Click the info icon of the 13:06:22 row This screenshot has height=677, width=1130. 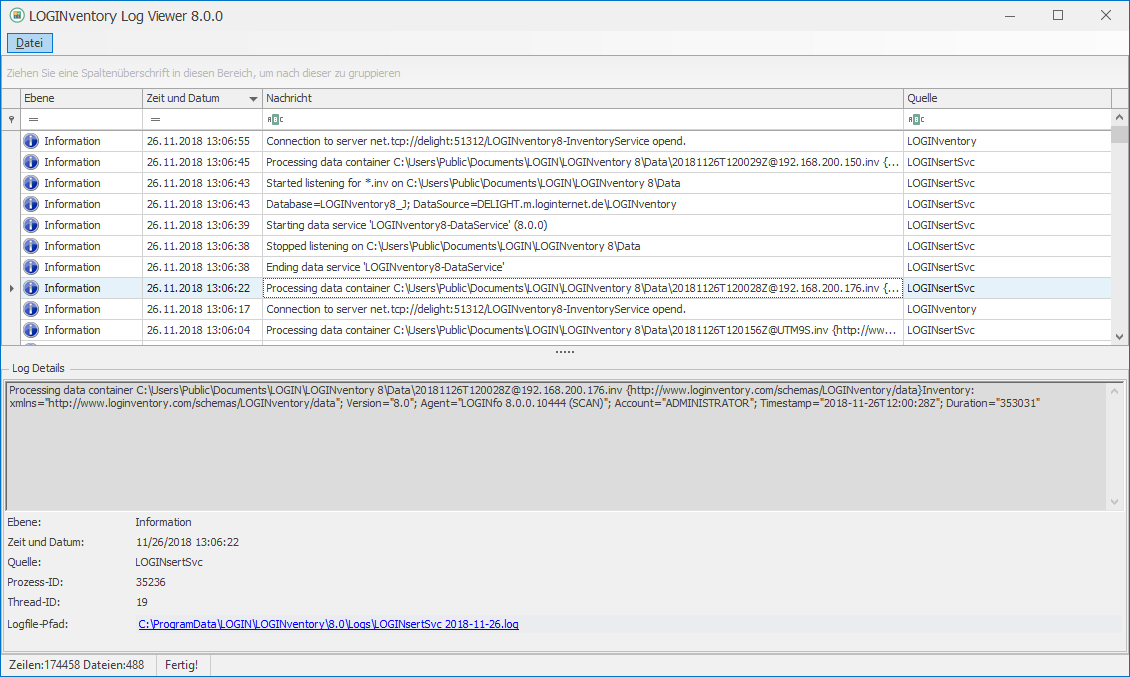tap(31, 288)
